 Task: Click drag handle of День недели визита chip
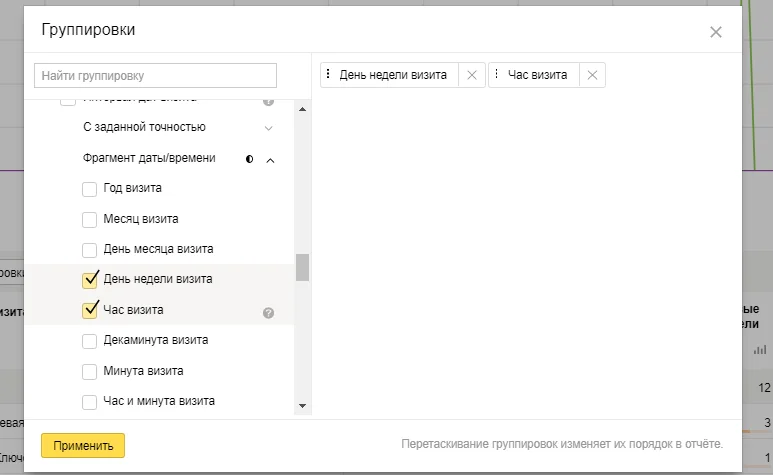(329, 75)
